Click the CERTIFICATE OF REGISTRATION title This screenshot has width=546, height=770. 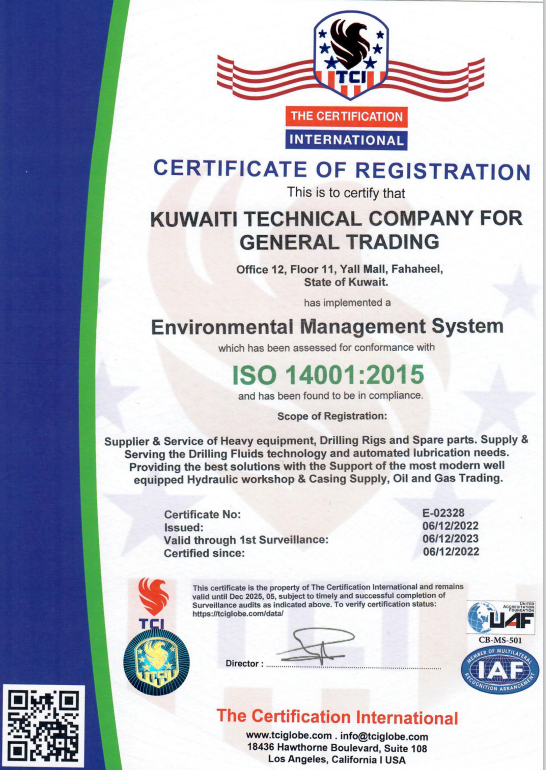tap(342, 170)
